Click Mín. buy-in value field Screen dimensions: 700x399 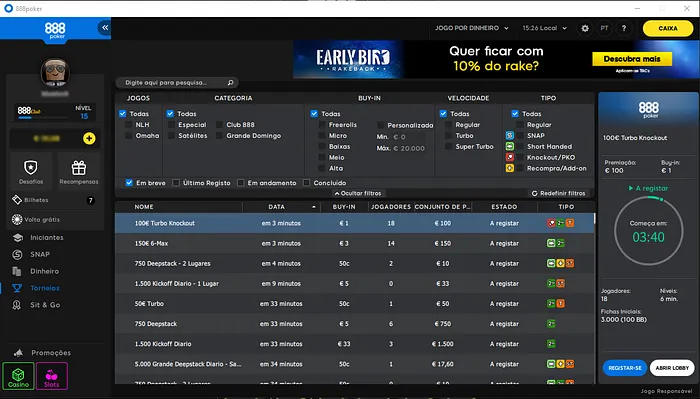408,137
